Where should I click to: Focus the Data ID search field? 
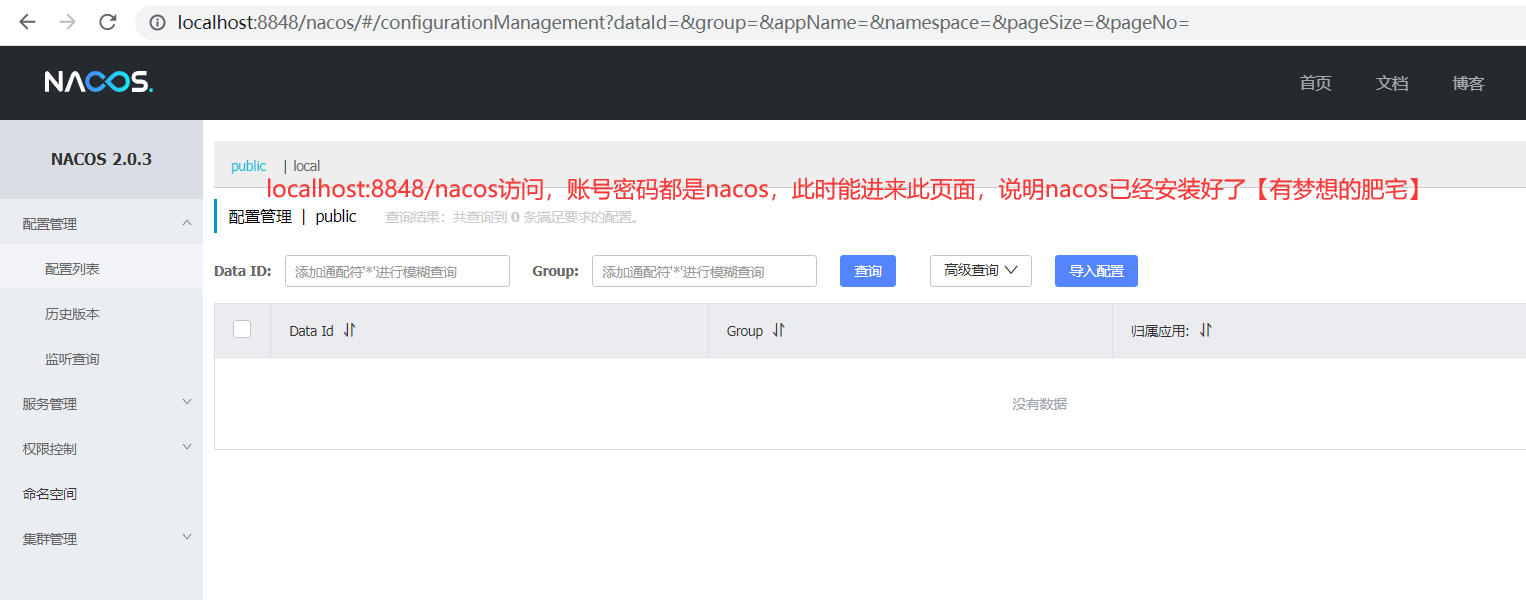click(397, 271)
